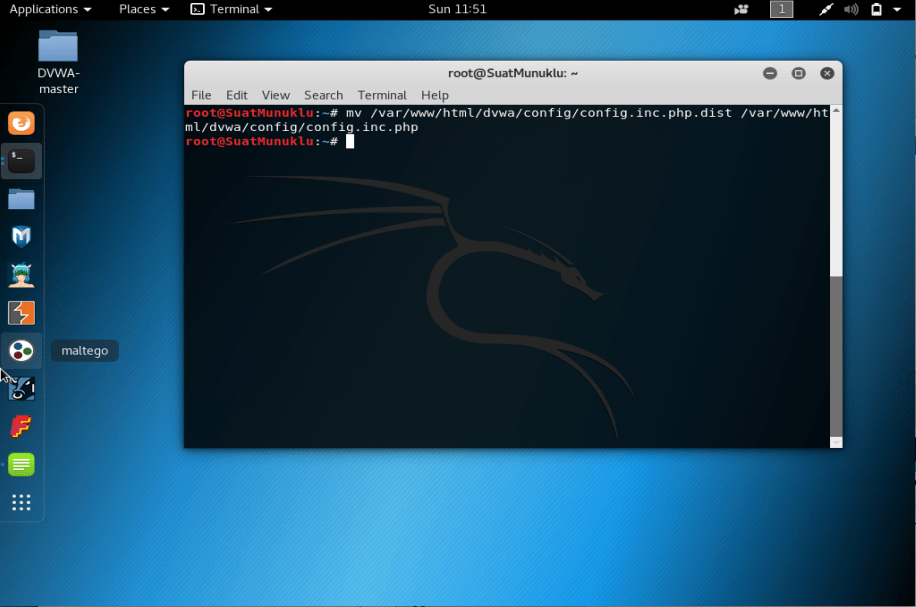Select the DVWA-master desktop folder

(58, 63)
